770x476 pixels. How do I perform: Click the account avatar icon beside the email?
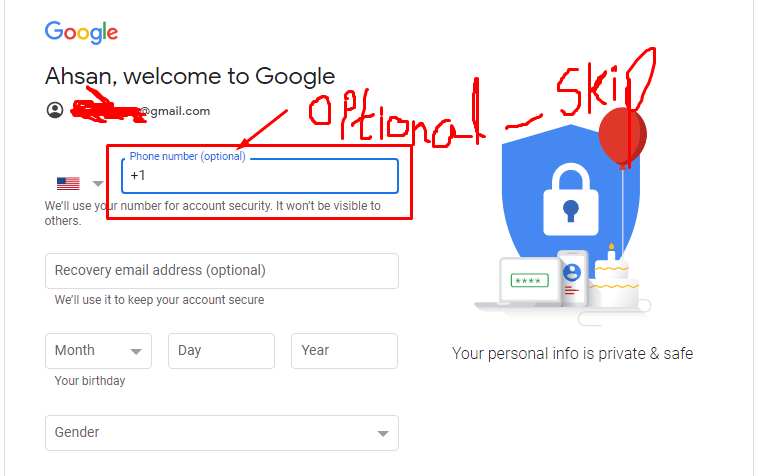[55, 110]
